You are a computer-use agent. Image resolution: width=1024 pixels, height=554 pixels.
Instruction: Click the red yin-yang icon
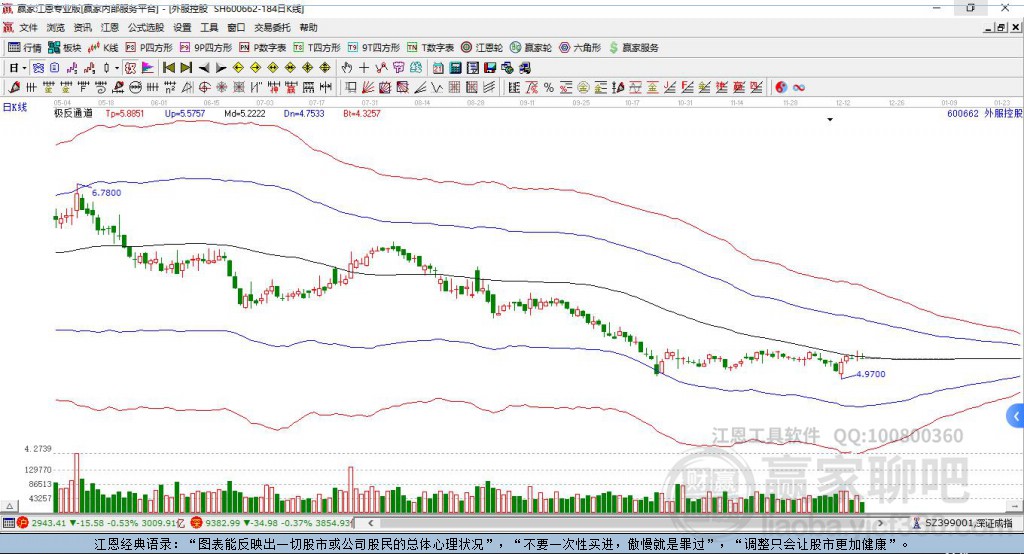click(781, 88)
